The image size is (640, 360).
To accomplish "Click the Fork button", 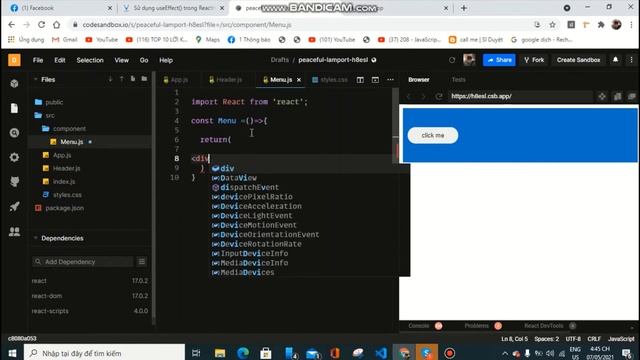I will point(534,60).
